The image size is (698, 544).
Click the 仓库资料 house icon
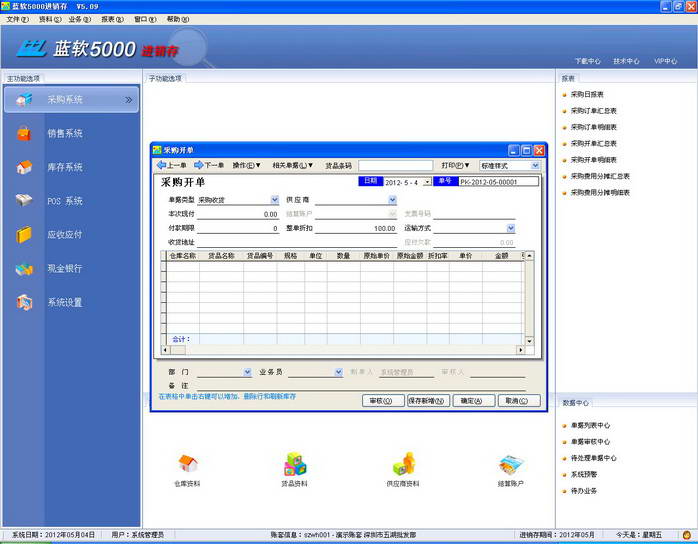pos(188,463)
